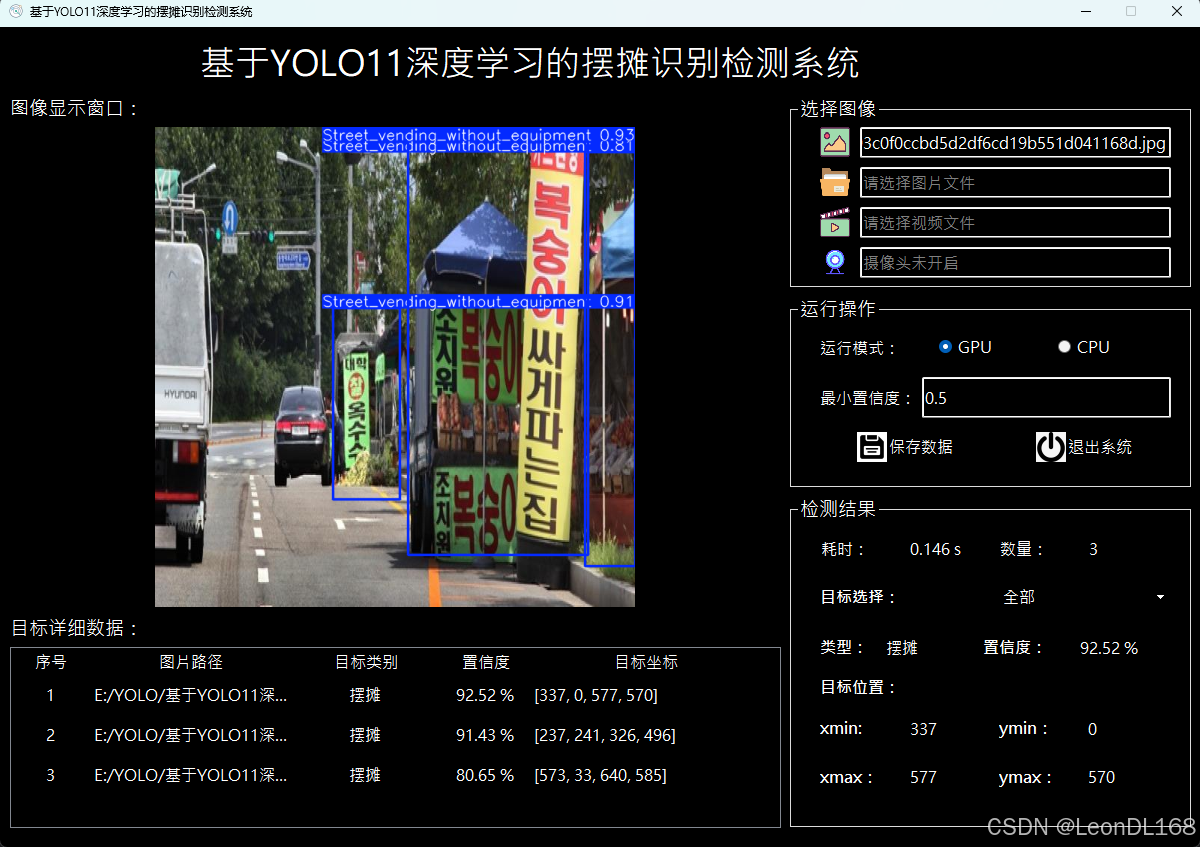The image size is (1200, 847).
Task: Click coordinates cell [237, 241, 326, 496]
Action: pos(605,735)
